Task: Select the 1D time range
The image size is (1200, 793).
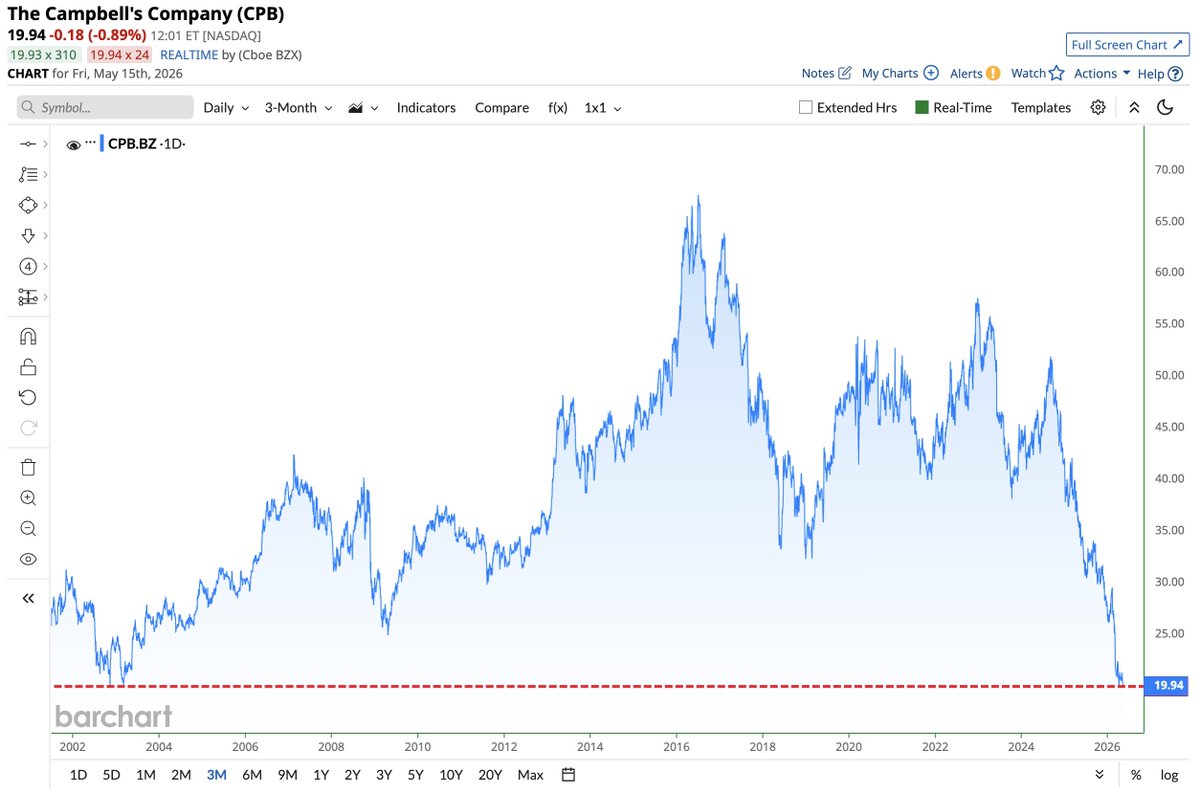Action: pyautogui.click(x=78, y=774)
